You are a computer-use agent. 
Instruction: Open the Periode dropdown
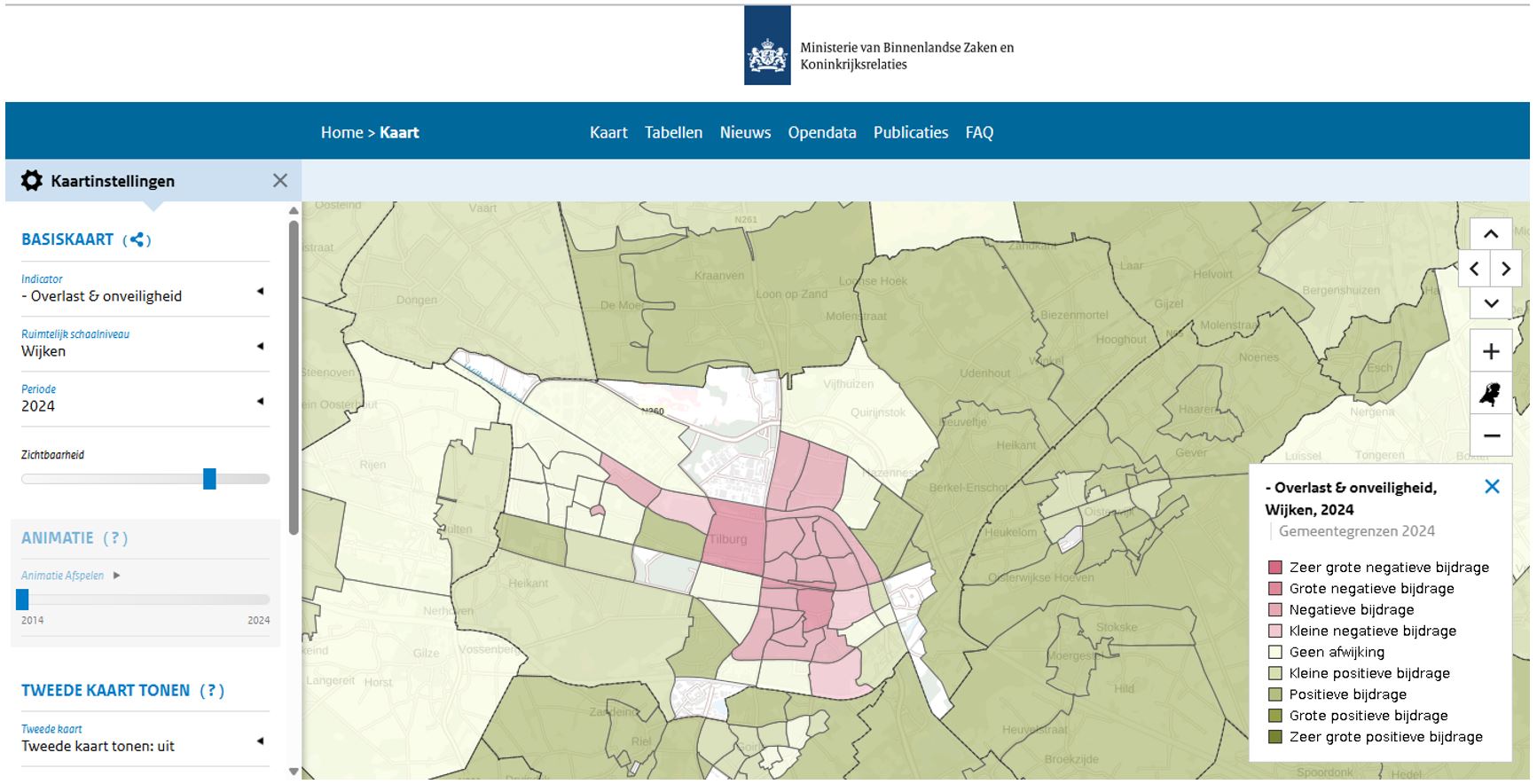click(x=145, y=399)
